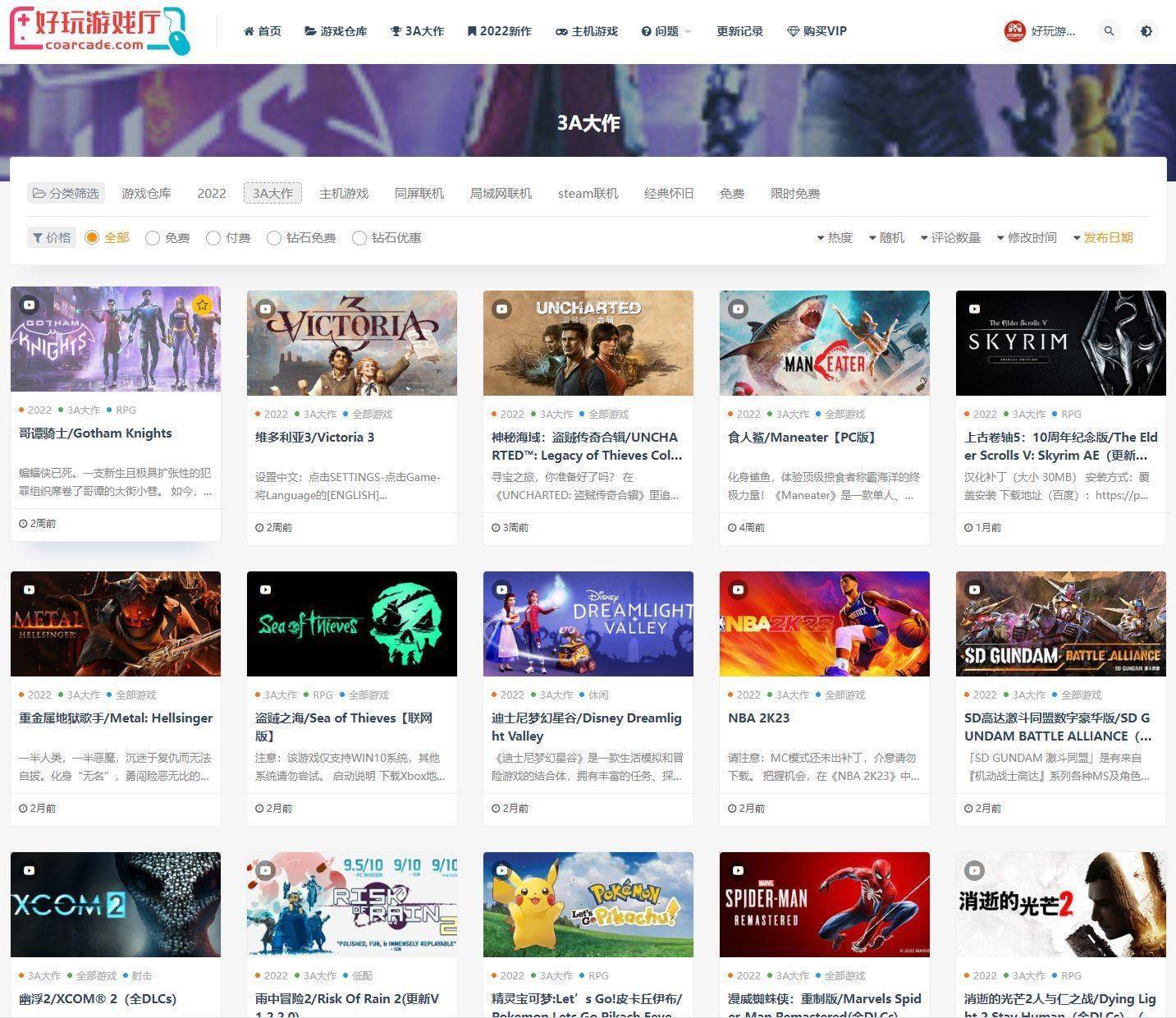Open 食人鲨/Maneater title link

[802, 438]
